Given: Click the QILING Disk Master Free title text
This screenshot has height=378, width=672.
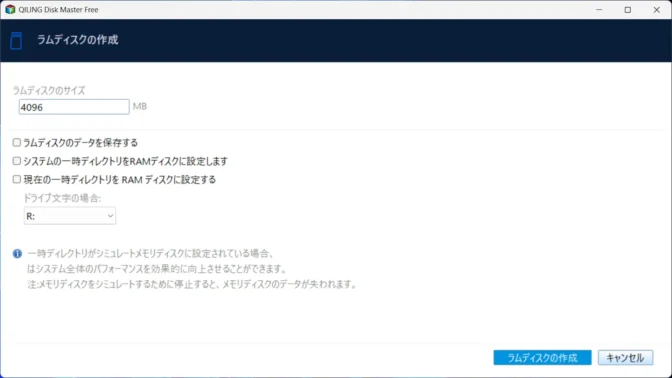Looking at the screenshot, I should click(58, 9).
